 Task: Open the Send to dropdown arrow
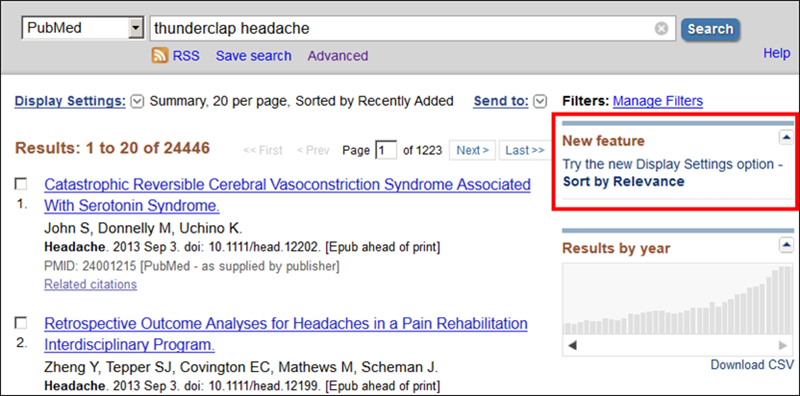click(540, 102)
